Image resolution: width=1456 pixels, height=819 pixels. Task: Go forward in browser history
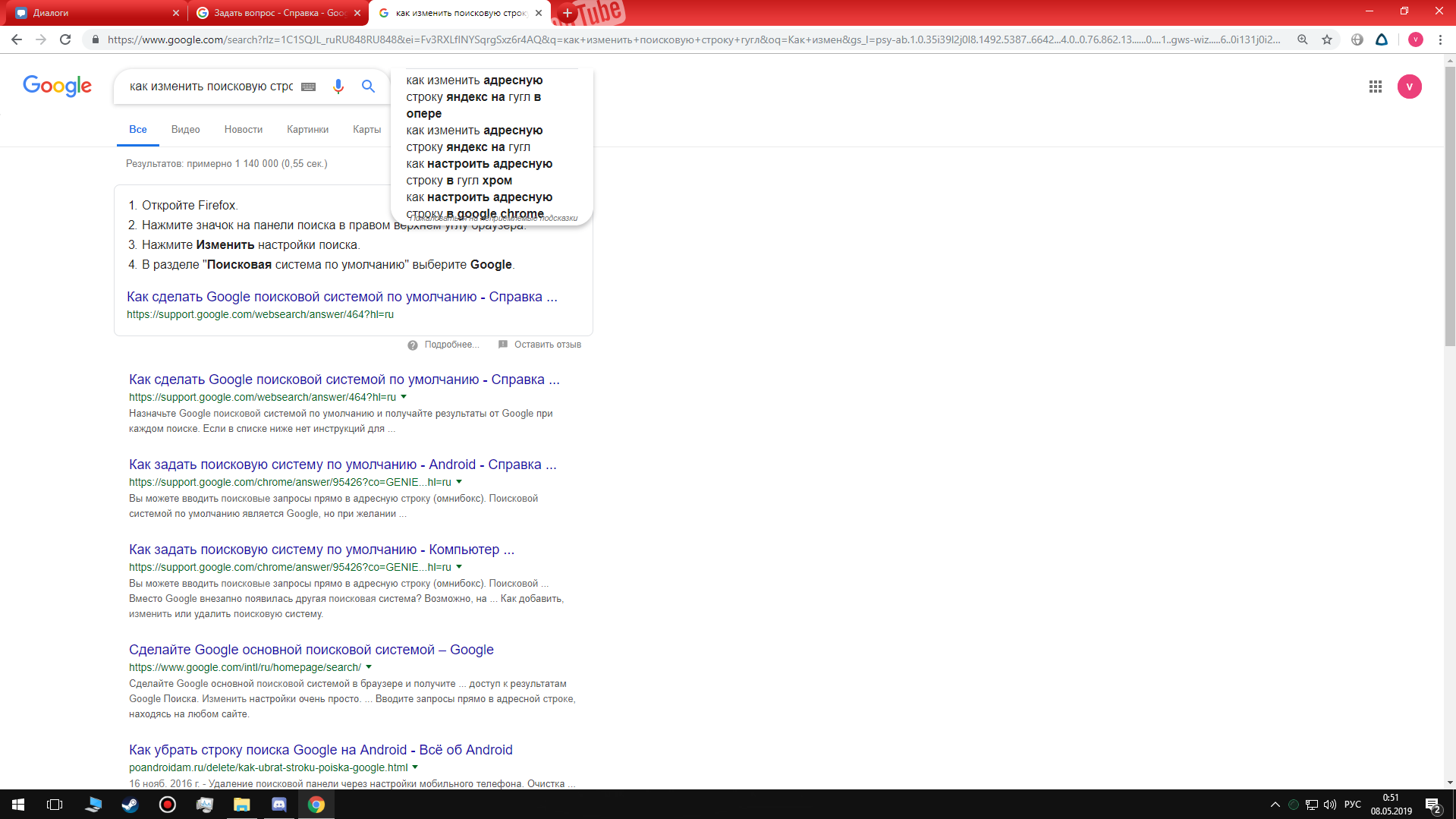coord(41,39)
